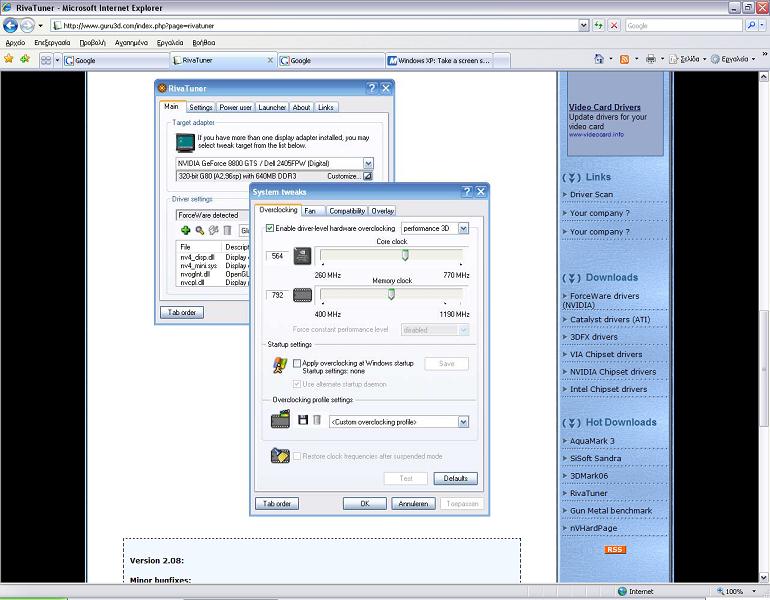
Task: Click the 564 core clock value field
Action: point(277,256)
